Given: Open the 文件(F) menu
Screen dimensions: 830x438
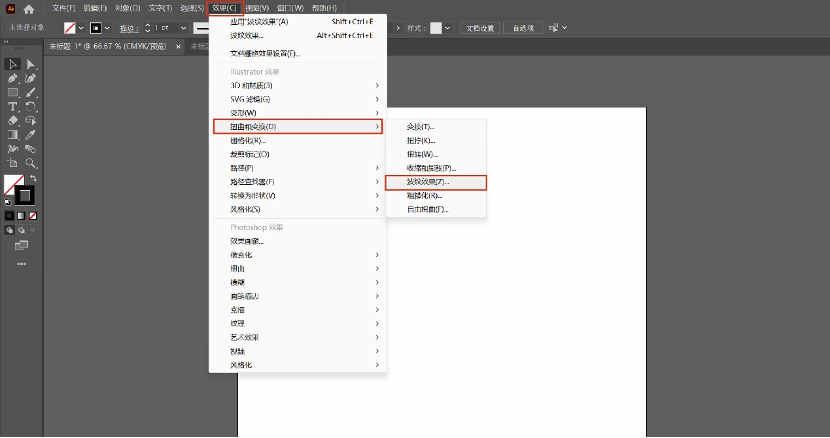Looking at the screenshot, I should tap(64, 8).
